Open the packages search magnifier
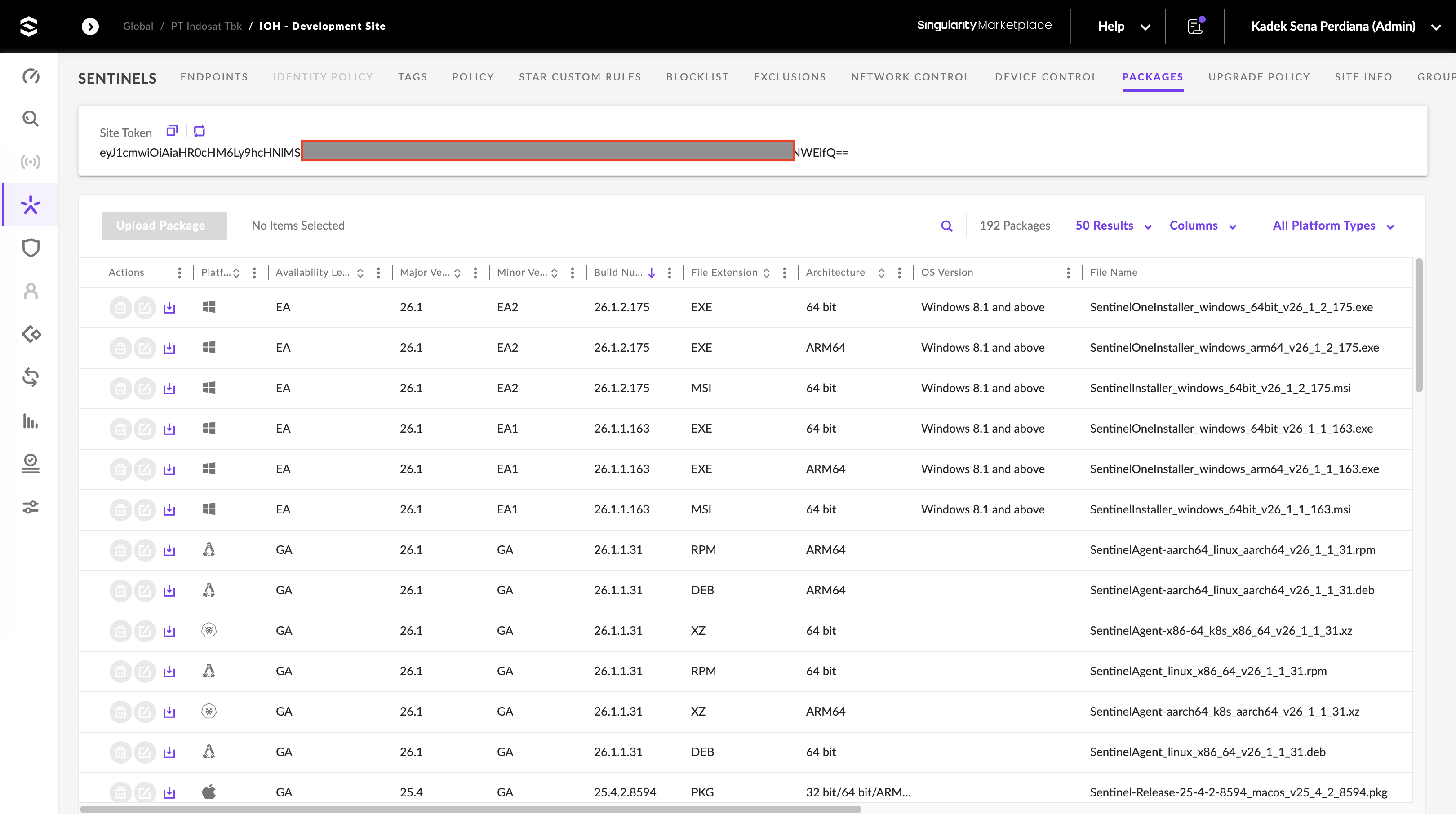1456x814 pixels. tap(947, 226)
